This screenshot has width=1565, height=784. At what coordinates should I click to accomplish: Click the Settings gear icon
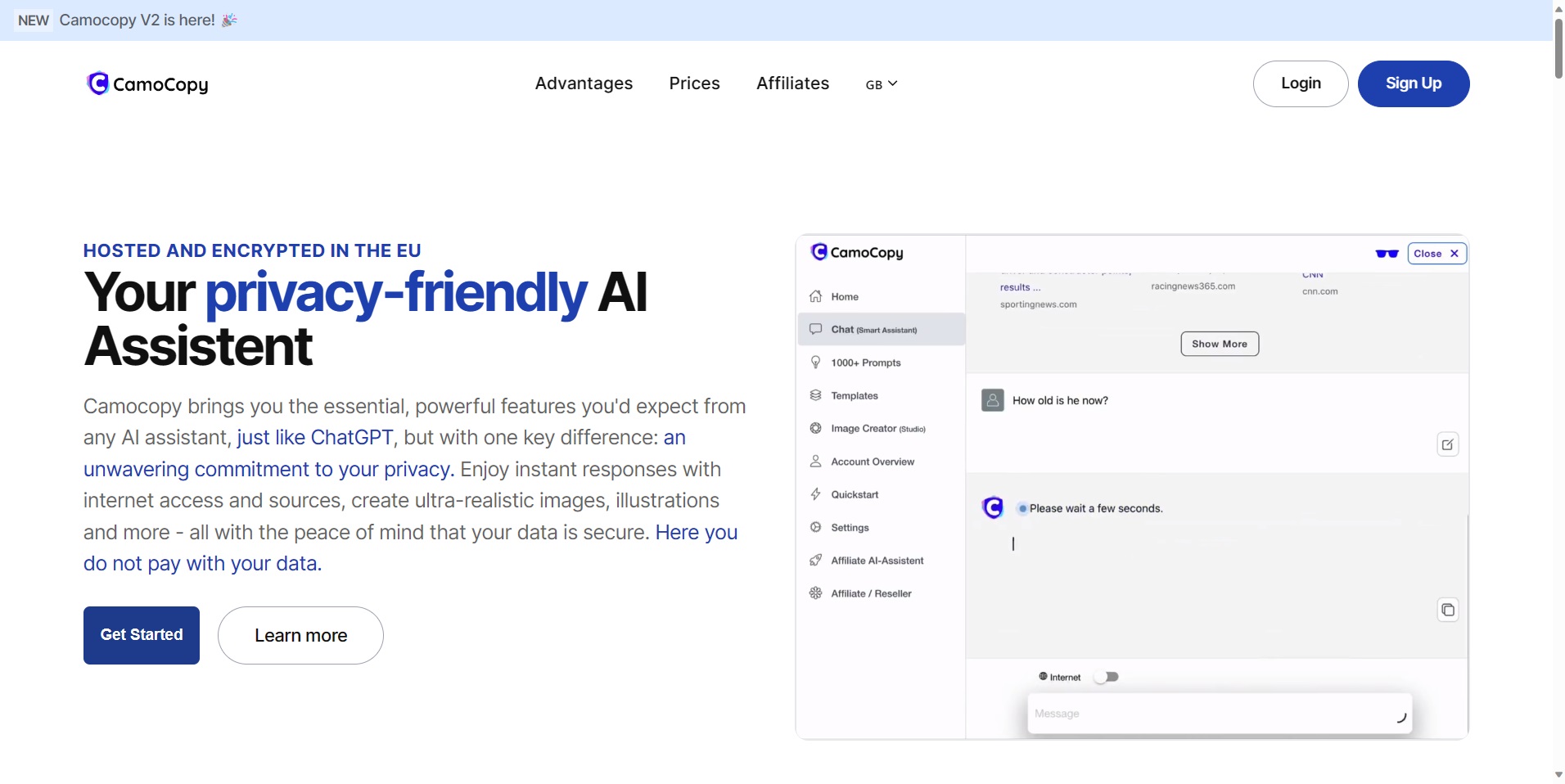tap(815, 527)
